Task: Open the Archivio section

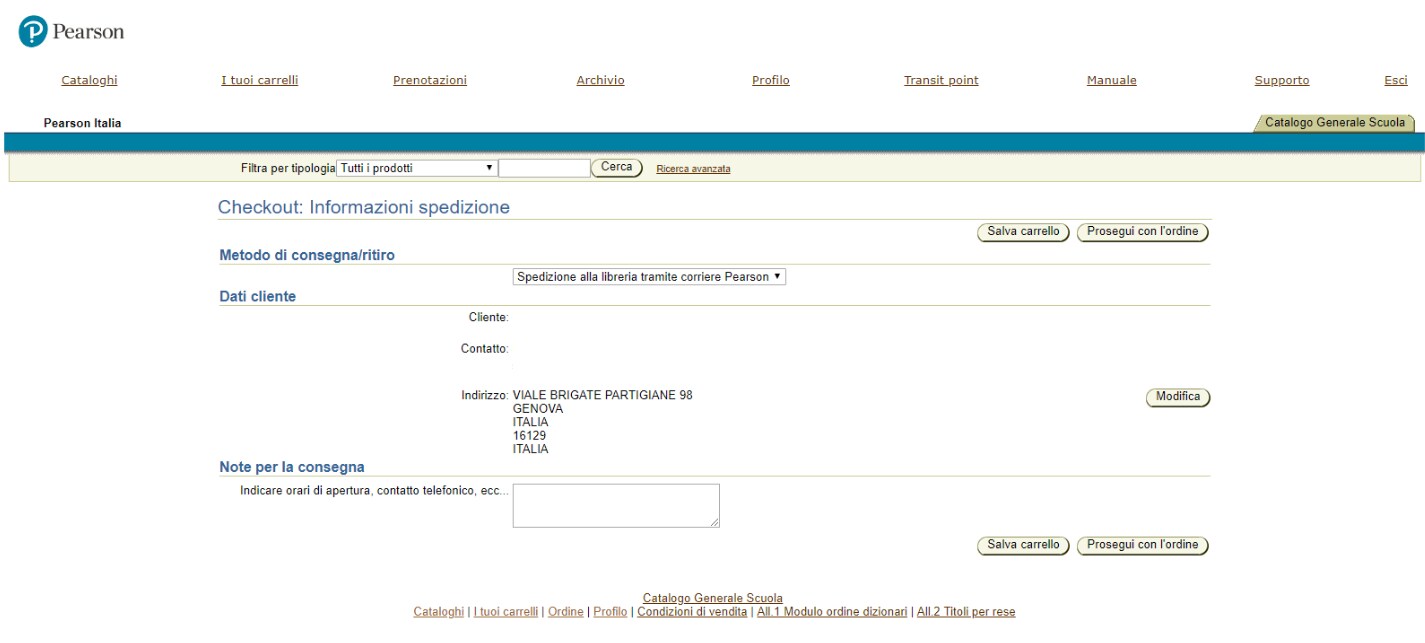Action: click(600, 81)
